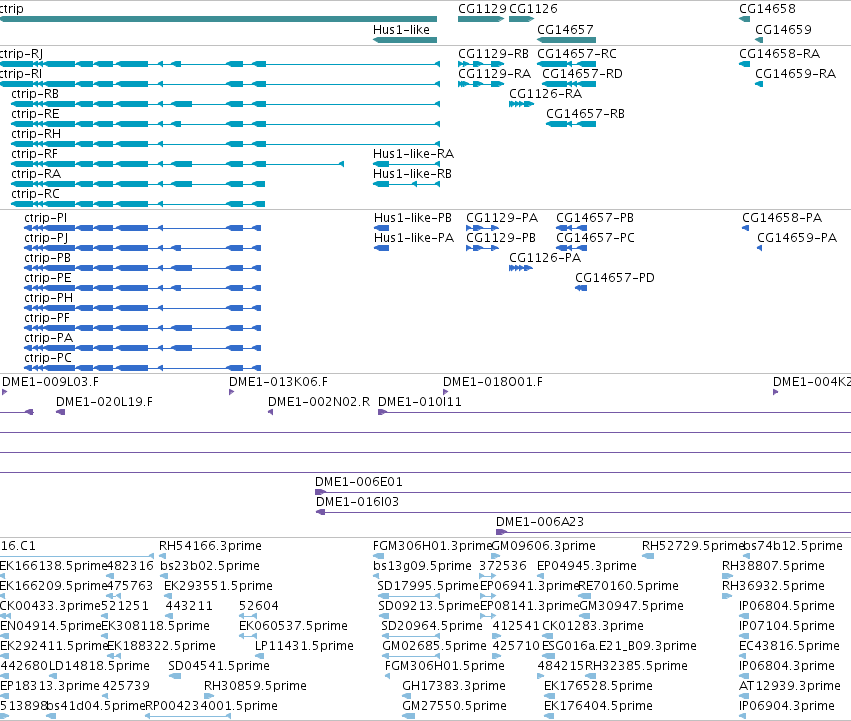Click transcript ctrip-RJ

tap(220, 64)
